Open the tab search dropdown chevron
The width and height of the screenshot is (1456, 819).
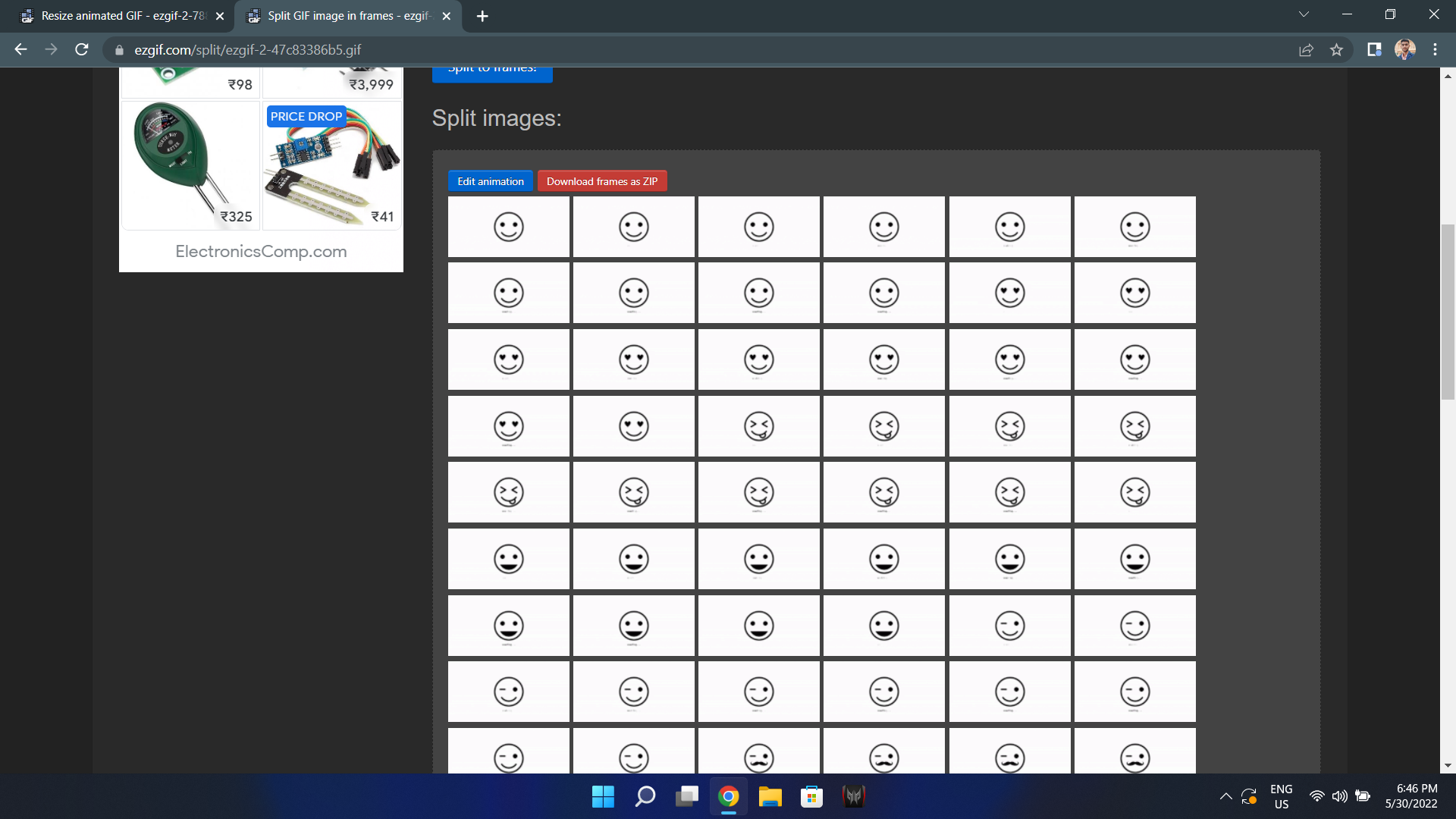[1304, 14]
